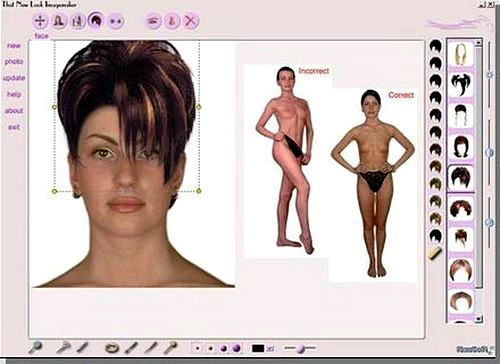Viewport: 500px width, 364px height.
Task: Choose the largest brush size sphere
Action: [x=236, y=348]
